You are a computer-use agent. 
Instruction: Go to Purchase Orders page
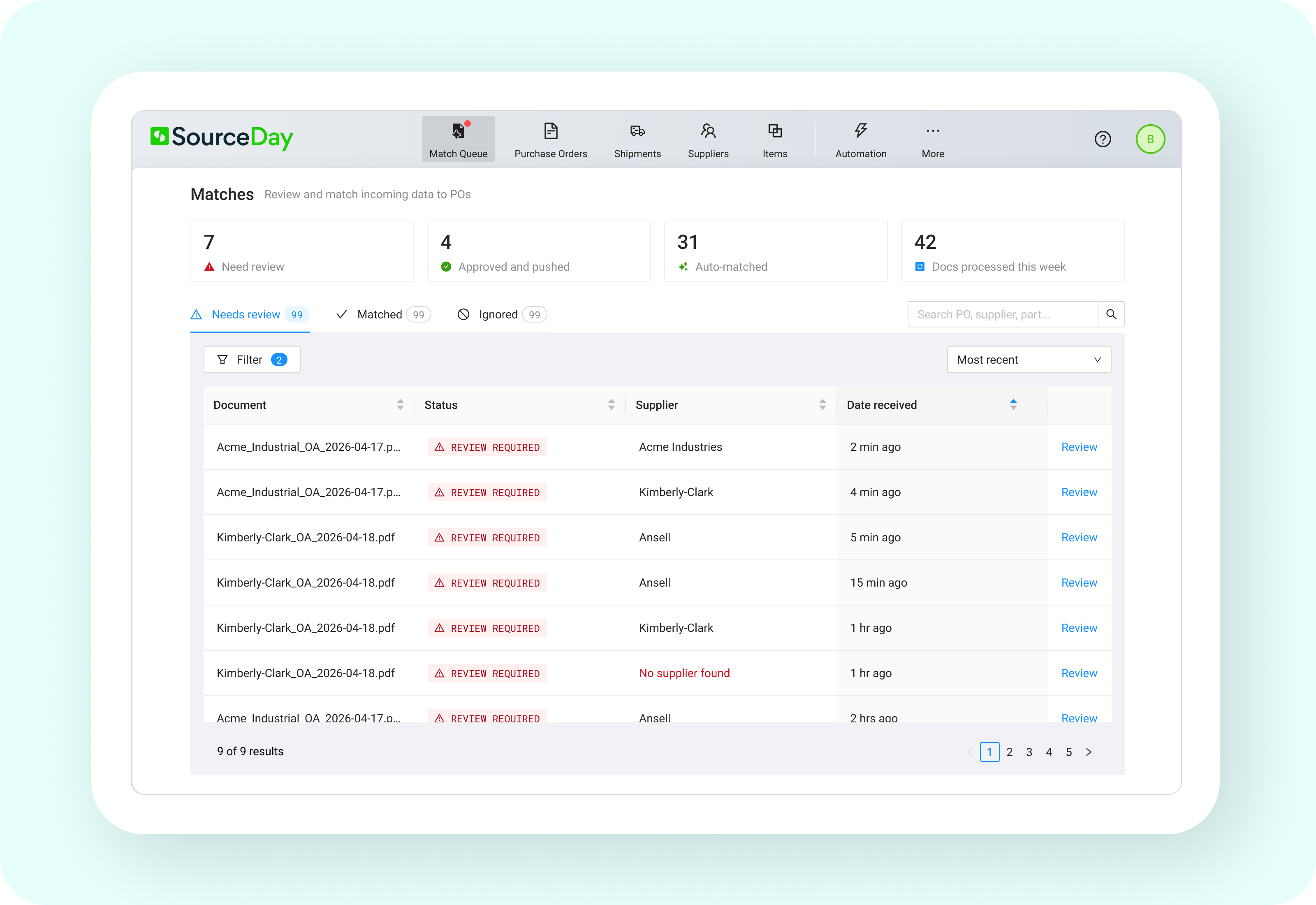click(550, 139)
